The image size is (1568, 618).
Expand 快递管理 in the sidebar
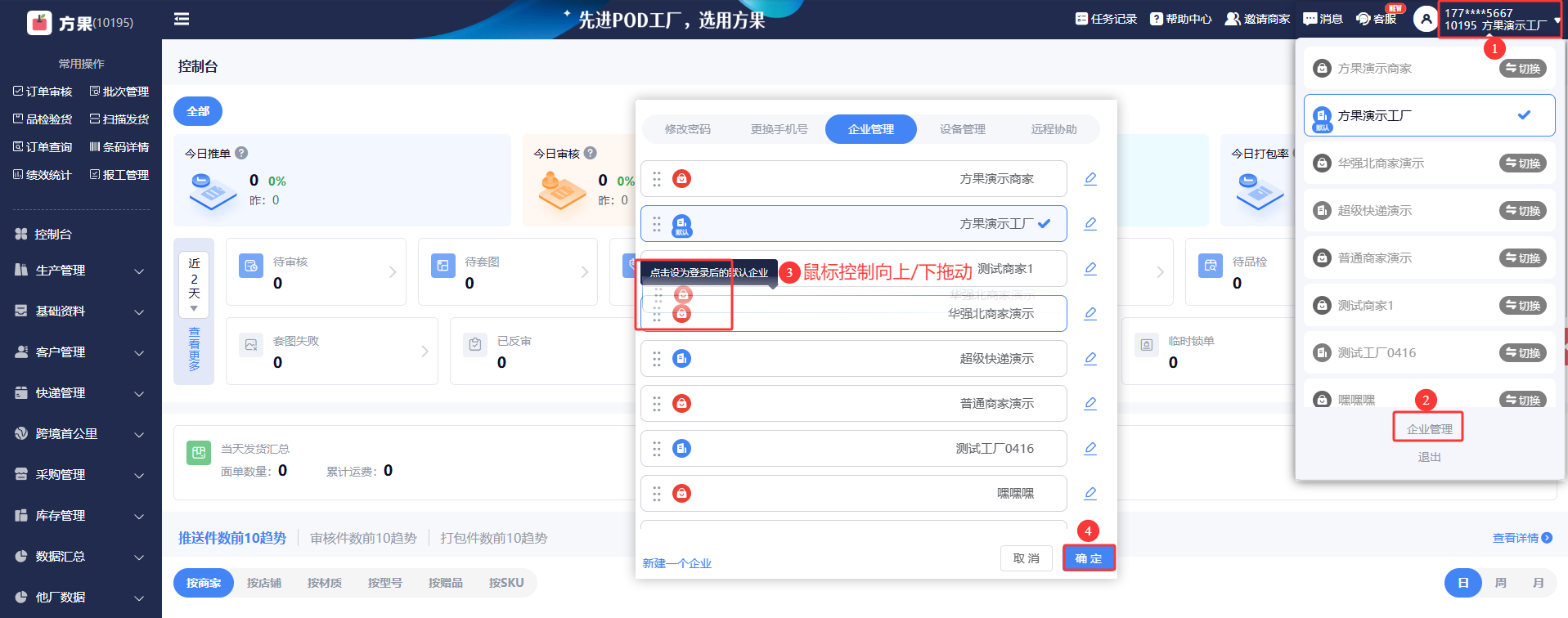pyautogui.click(x=80, y=393)
